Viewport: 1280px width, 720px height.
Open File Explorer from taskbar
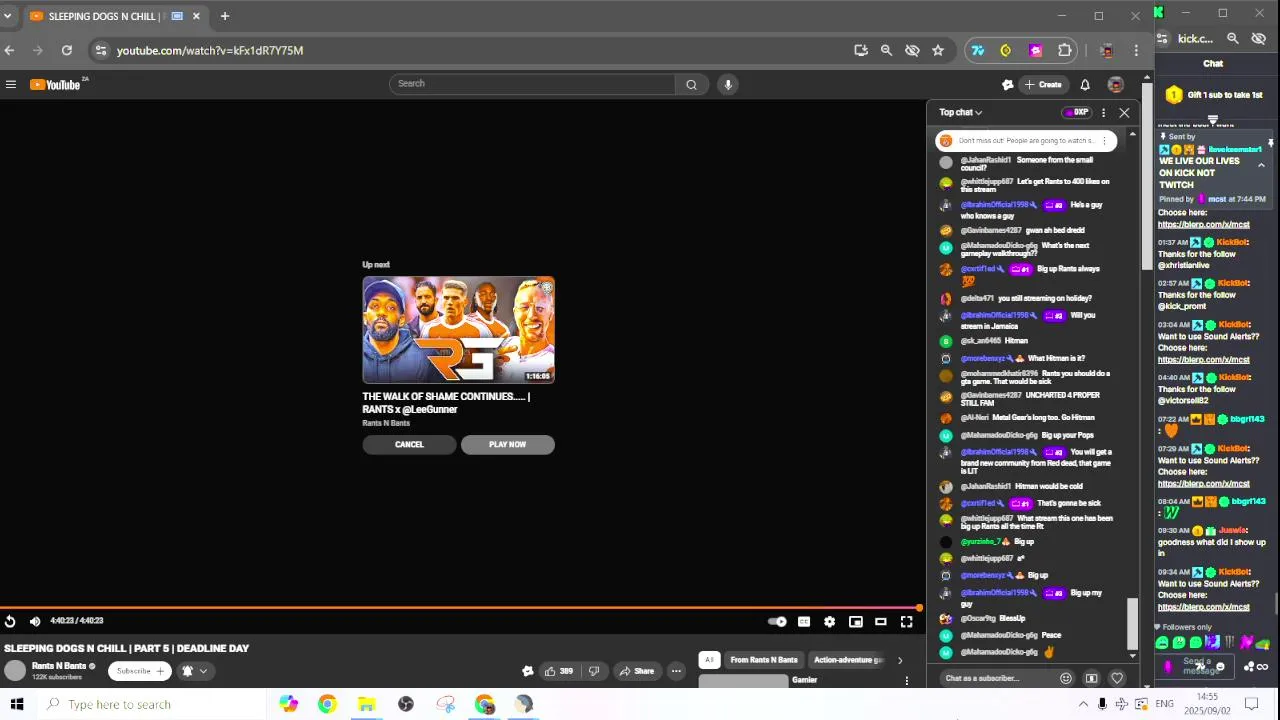tap(366, 704)
